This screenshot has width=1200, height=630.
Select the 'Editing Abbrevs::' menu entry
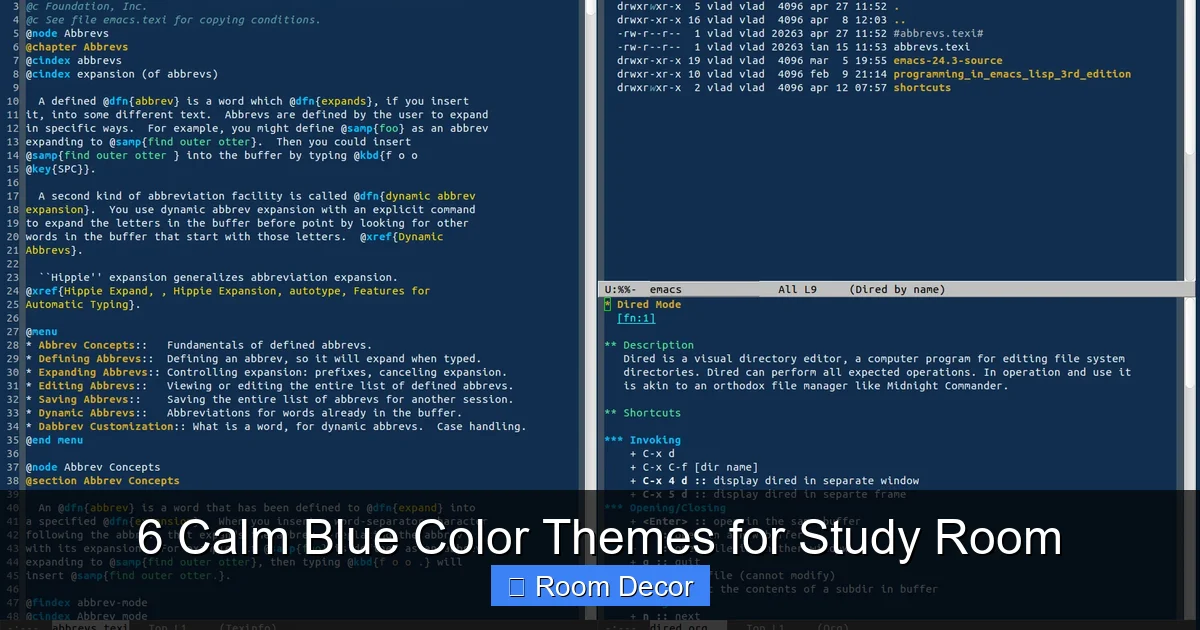click(94, 386)
